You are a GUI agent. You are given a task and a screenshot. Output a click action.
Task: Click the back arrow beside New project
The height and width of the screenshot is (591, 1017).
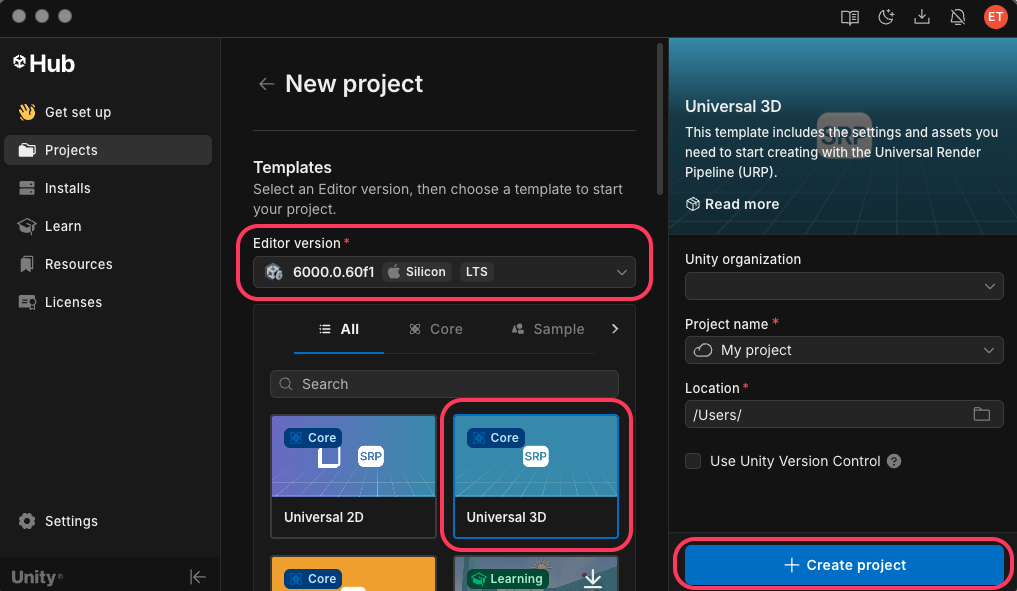pyautogui.click(x=266, y=84)
